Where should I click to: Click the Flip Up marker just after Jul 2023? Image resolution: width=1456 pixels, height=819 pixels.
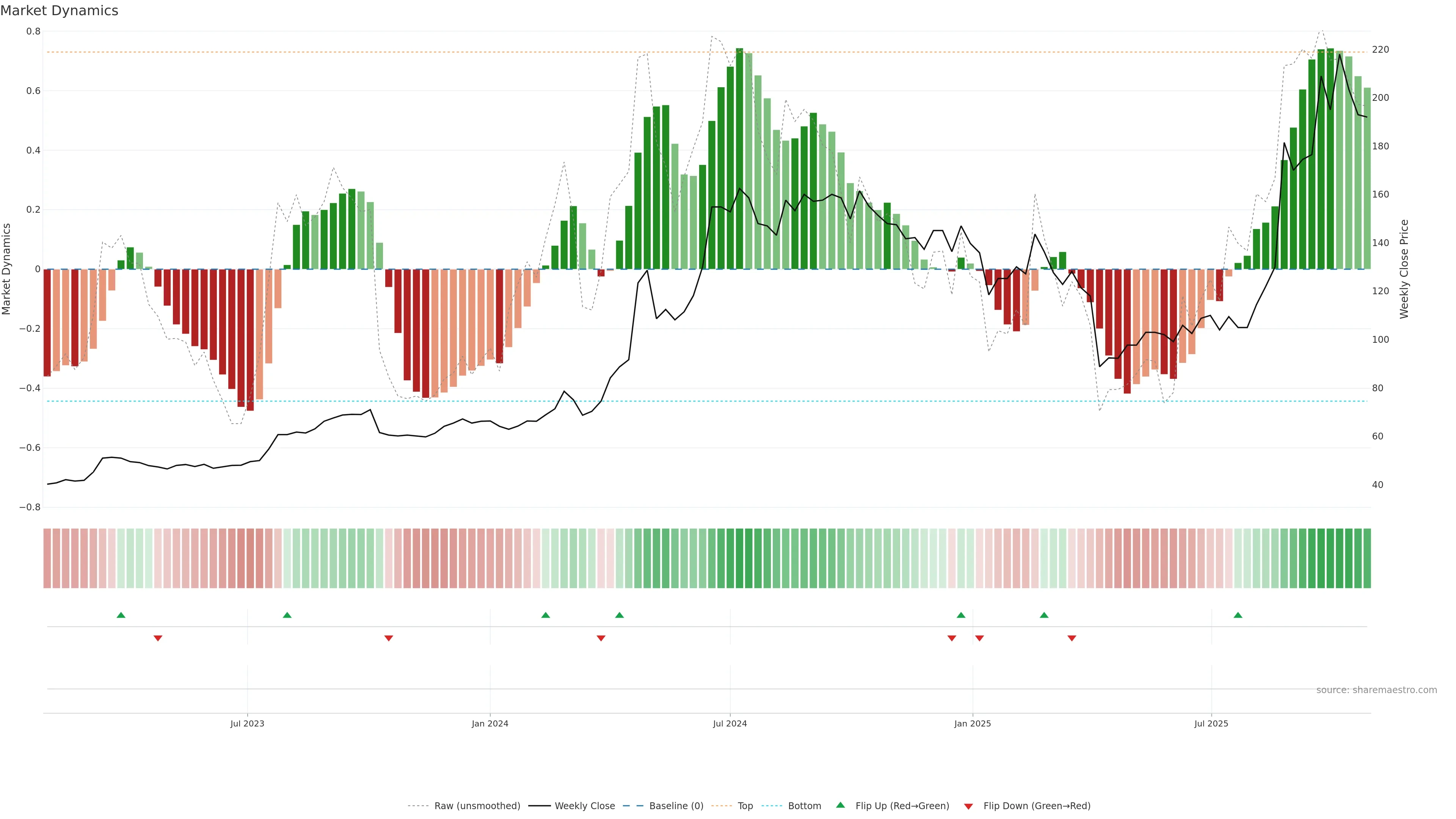pos(287,615)
